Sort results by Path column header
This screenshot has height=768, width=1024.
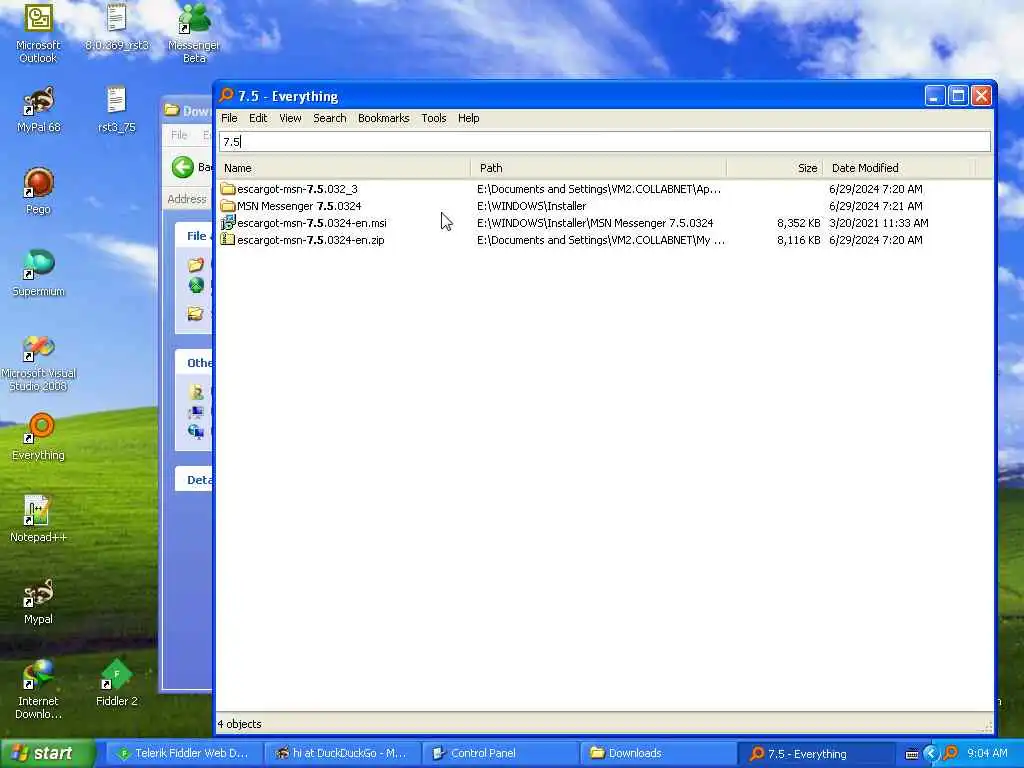[598, 168]
